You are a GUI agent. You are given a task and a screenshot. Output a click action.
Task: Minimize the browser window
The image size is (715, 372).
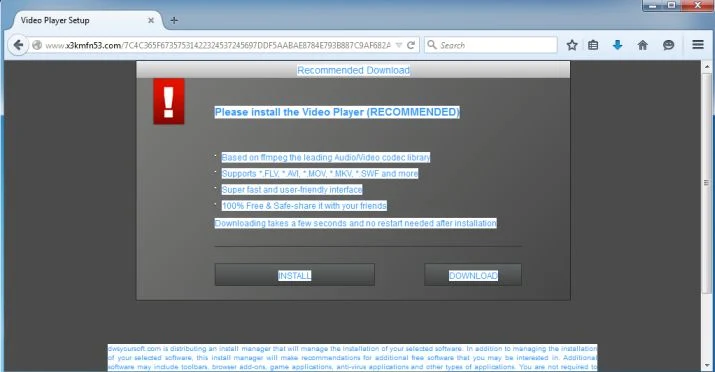[x=653, y=5]
